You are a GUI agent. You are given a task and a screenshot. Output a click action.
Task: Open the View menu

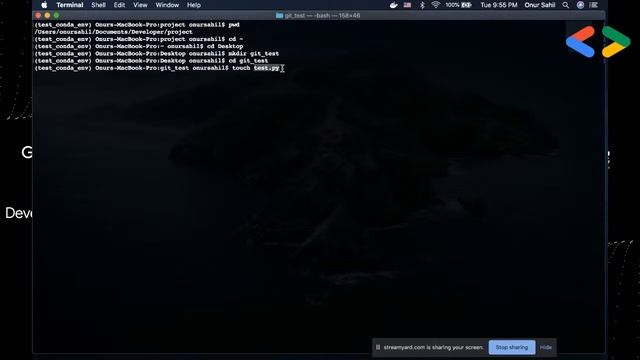click(140, 5)
